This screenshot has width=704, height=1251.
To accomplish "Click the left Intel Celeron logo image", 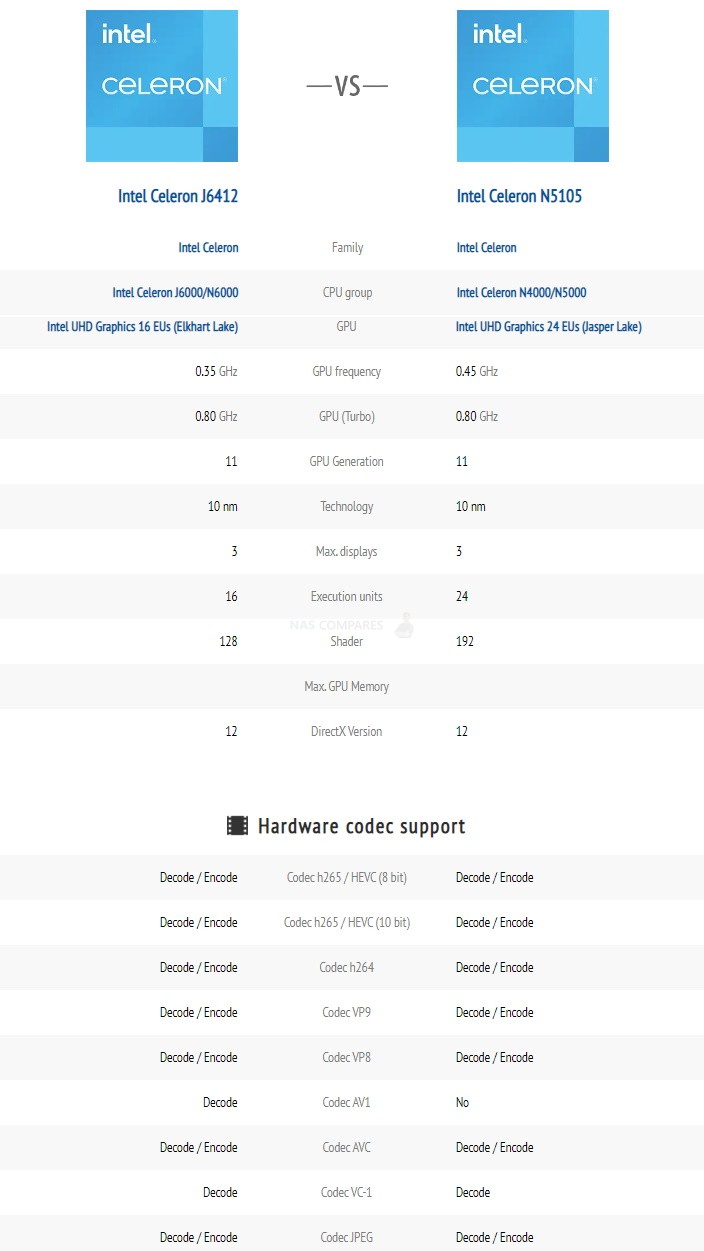I will (162, 86).
